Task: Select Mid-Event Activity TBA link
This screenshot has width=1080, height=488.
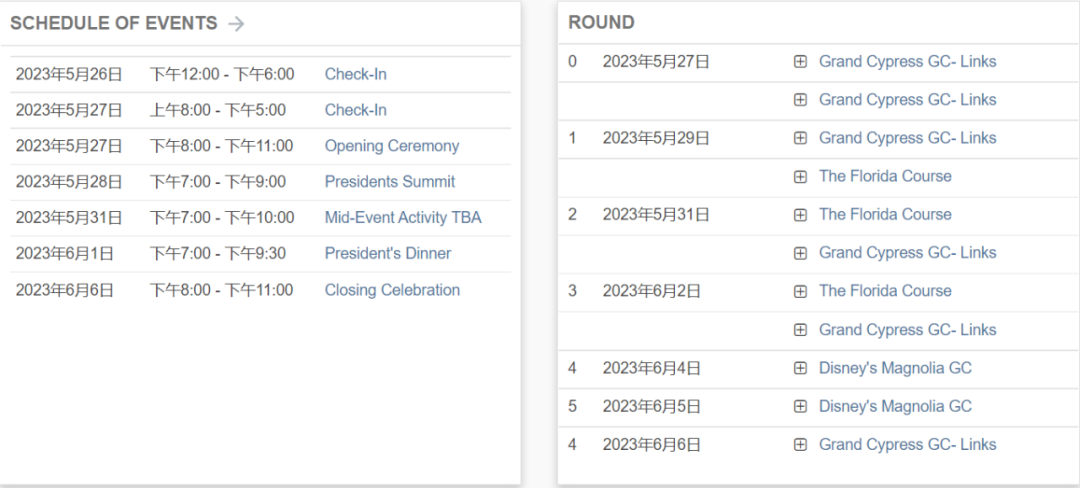Action: [x=403, y=218]
